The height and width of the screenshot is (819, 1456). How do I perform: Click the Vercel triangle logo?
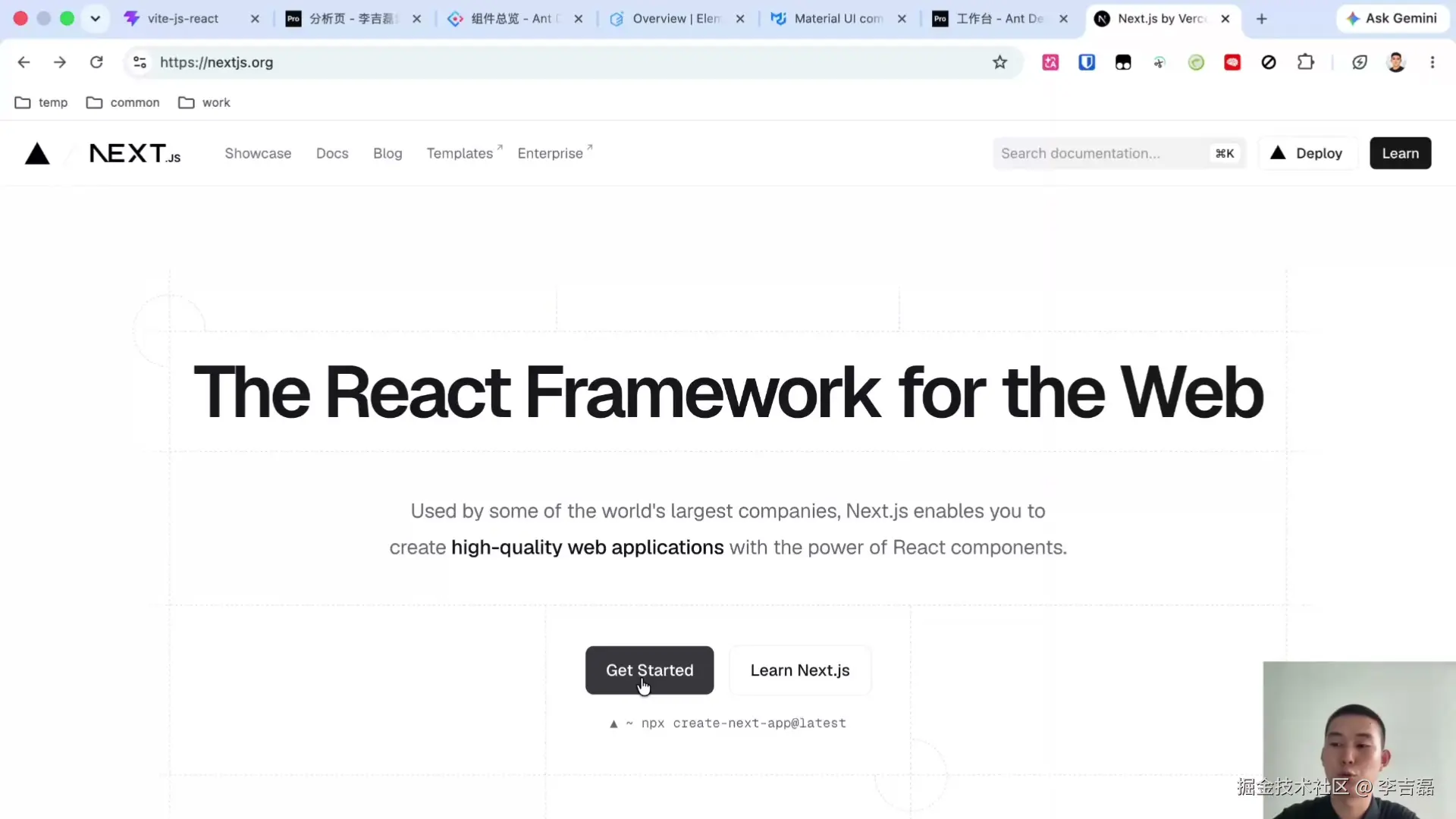[37, 153]
